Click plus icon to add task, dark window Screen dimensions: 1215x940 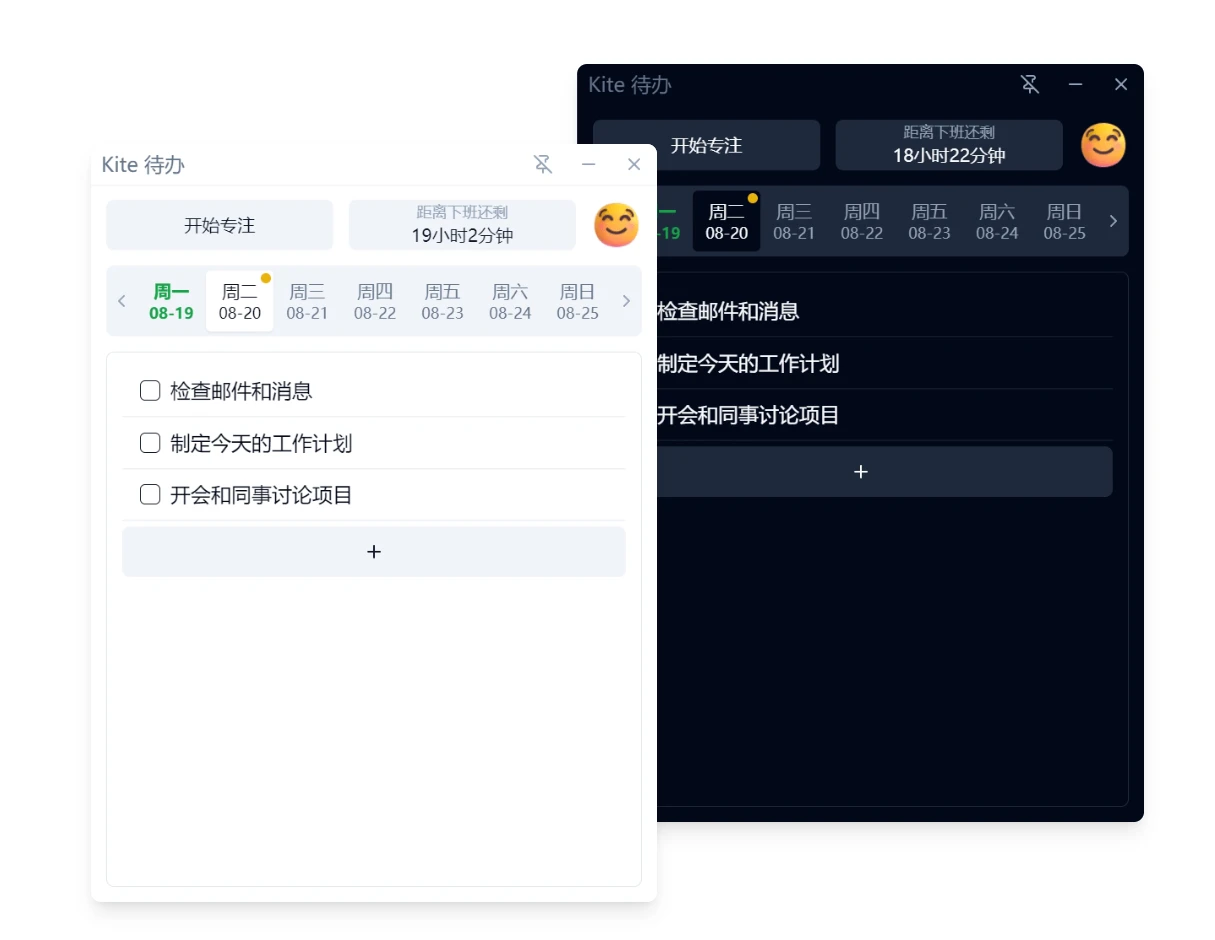click(x=861, y=472)
